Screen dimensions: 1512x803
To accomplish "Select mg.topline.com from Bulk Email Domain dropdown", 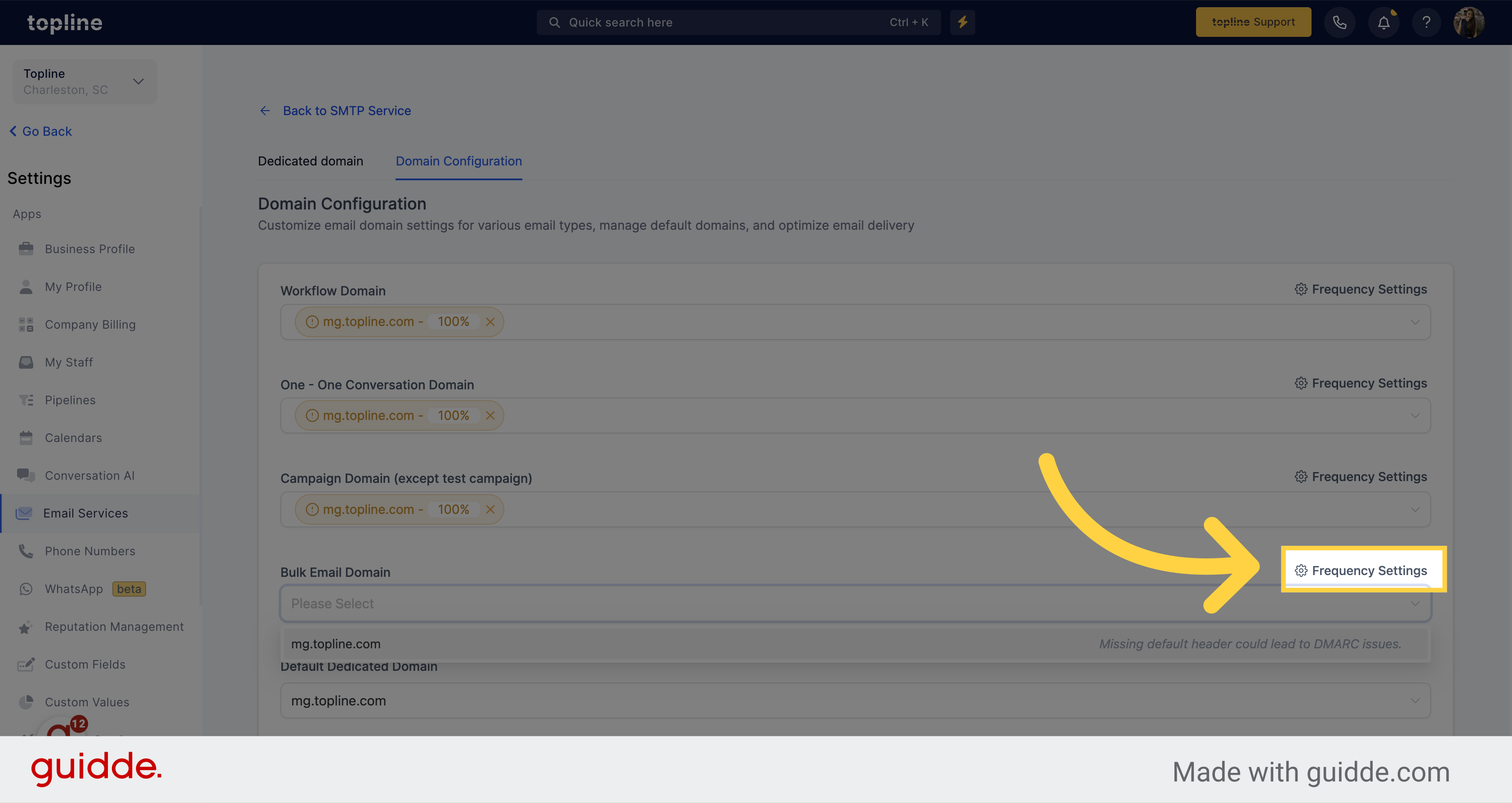I will pyautogui.click(x=336, y=644).
